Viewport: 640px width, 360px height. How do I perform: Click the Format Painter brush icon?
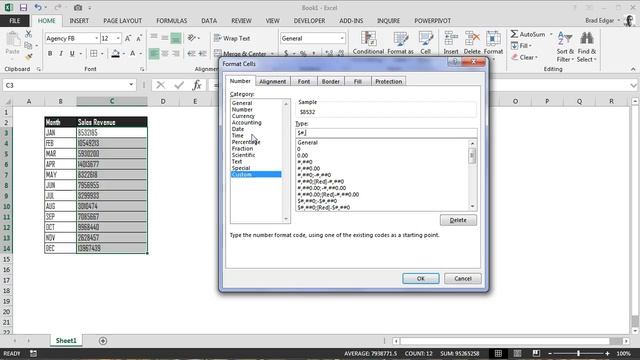pyautogui.click(x=28, y=56)
